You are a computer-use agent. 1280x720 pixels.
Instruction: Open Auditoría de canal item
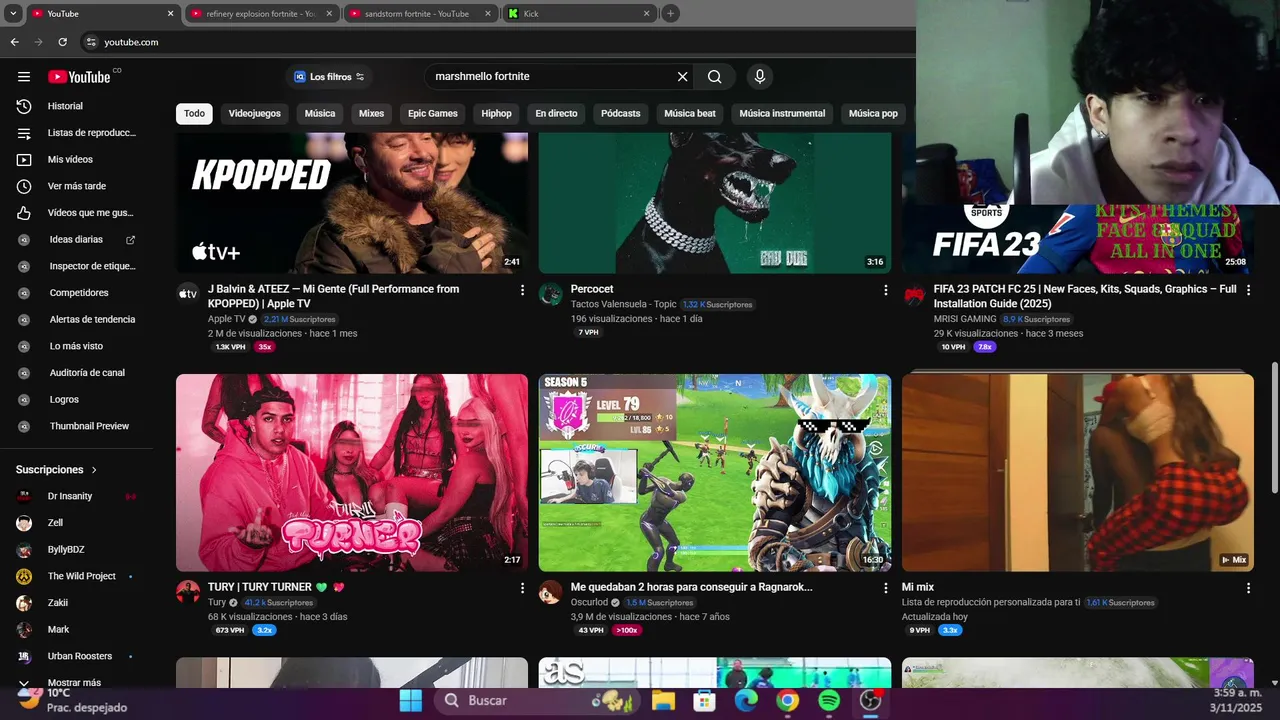click(77, 373)
